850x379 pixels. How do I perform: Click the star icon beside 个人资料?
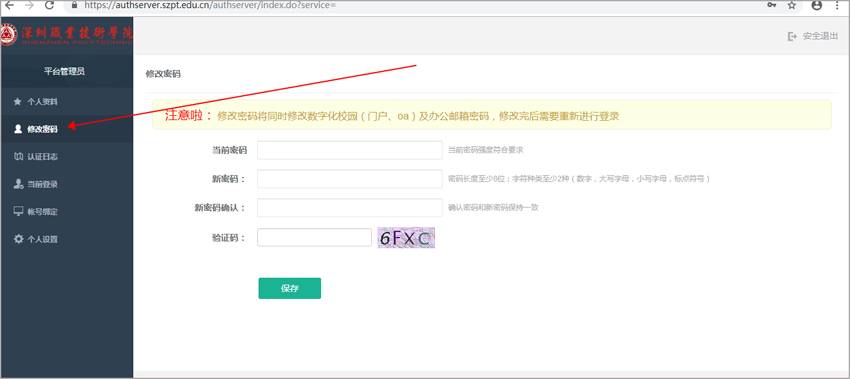coord(17,101)
